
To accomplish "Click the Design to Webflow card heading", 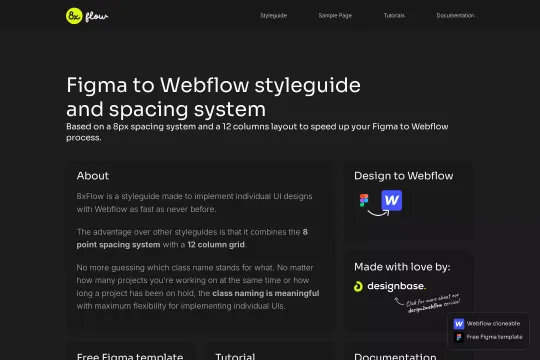I will tap(404, 176).
